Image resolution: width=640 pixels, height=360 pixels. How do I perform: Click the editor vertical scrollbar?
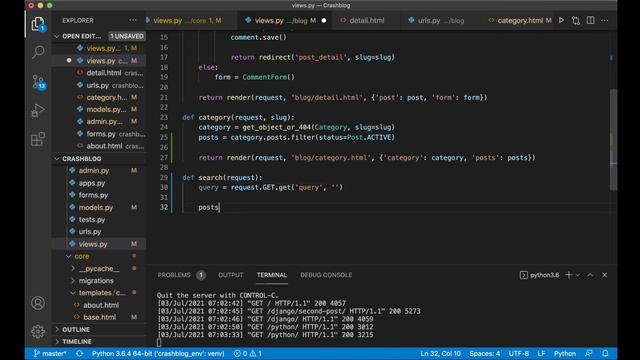click(x=613, y=140)
